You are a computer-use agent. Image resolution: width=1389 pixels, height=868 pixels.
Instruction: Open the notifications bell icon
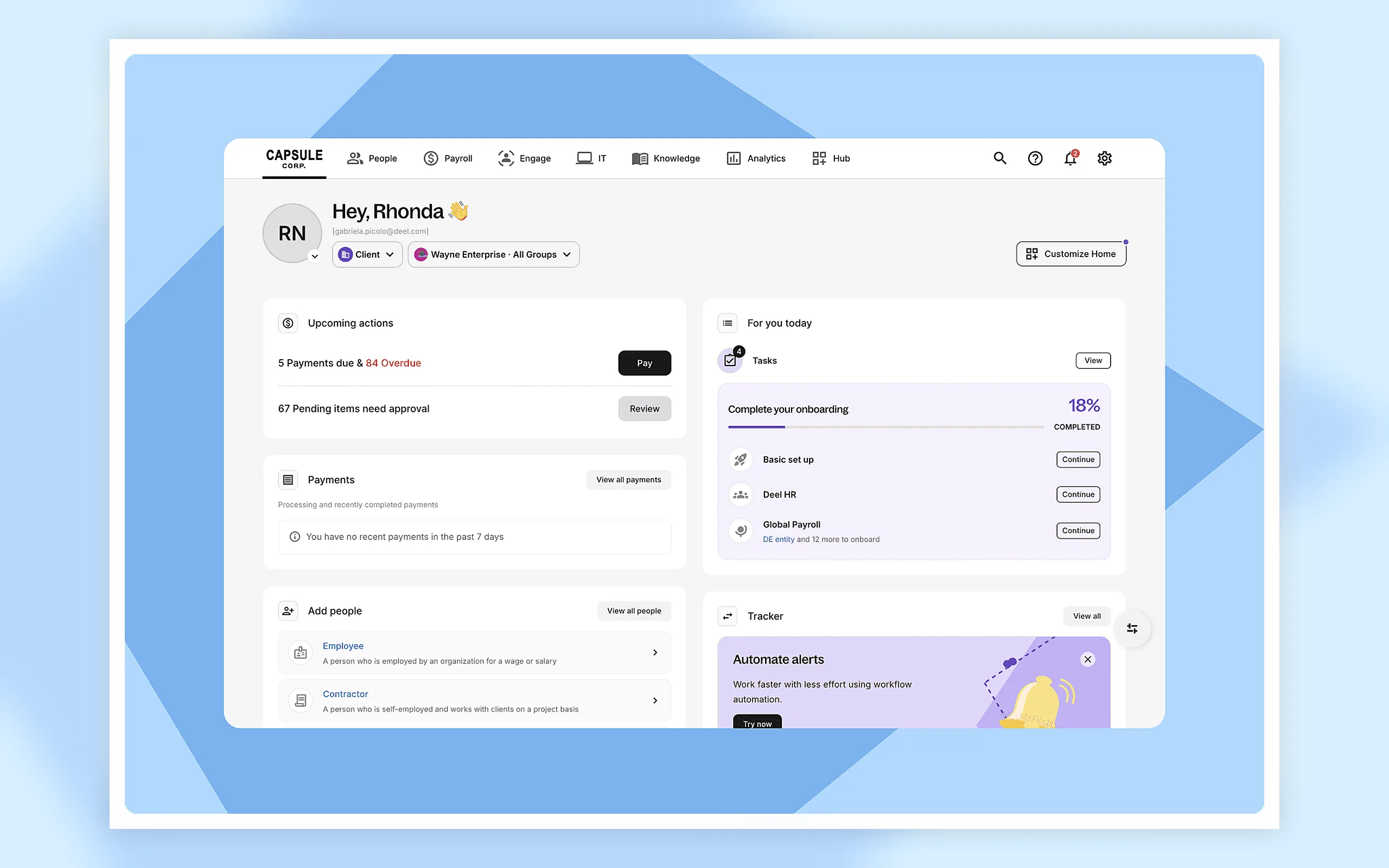pyautogui.click(x=1071, y=158)
